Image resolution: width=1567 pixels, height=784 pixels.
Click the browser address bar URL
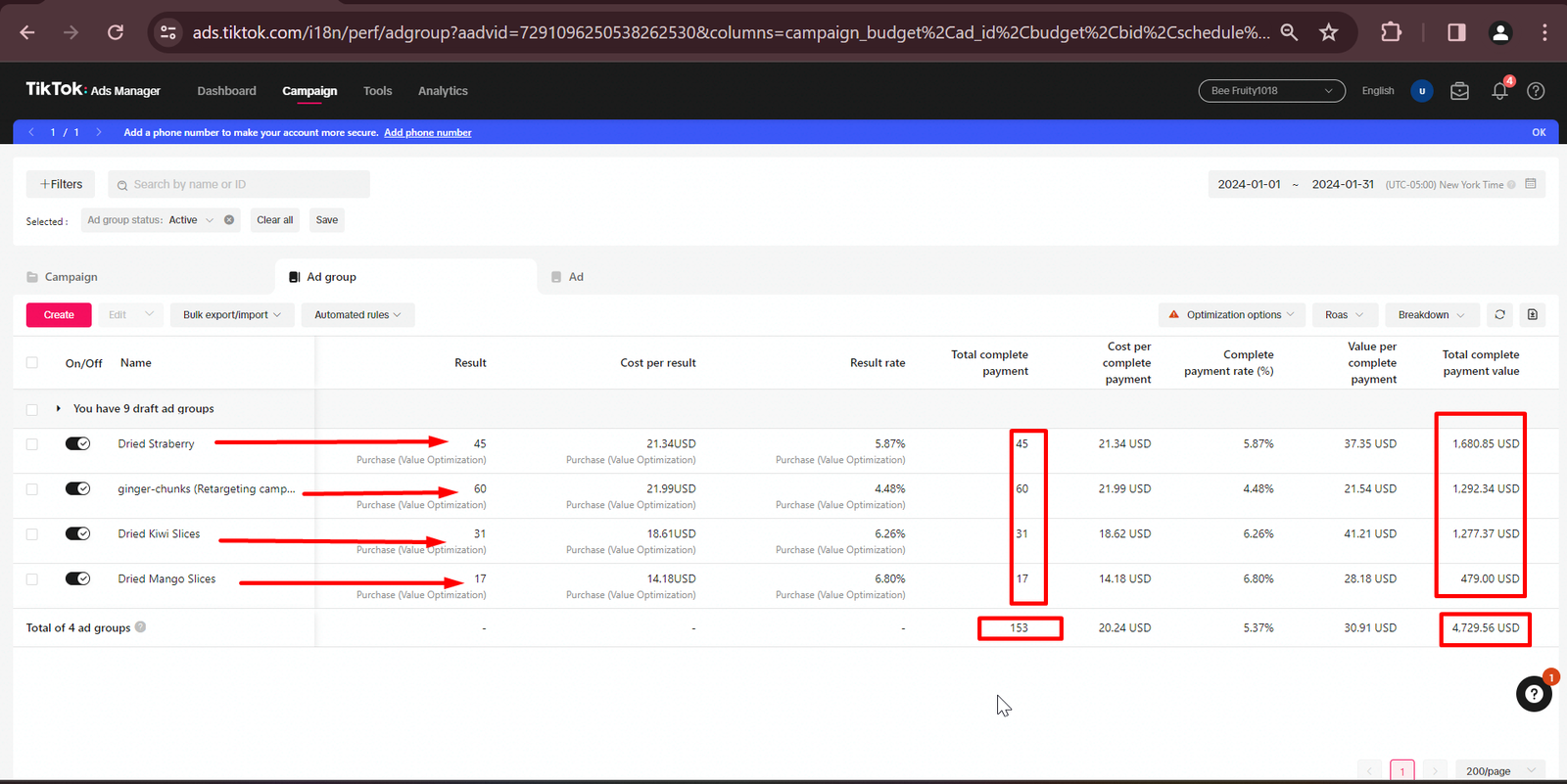click(x=731, y=32)
